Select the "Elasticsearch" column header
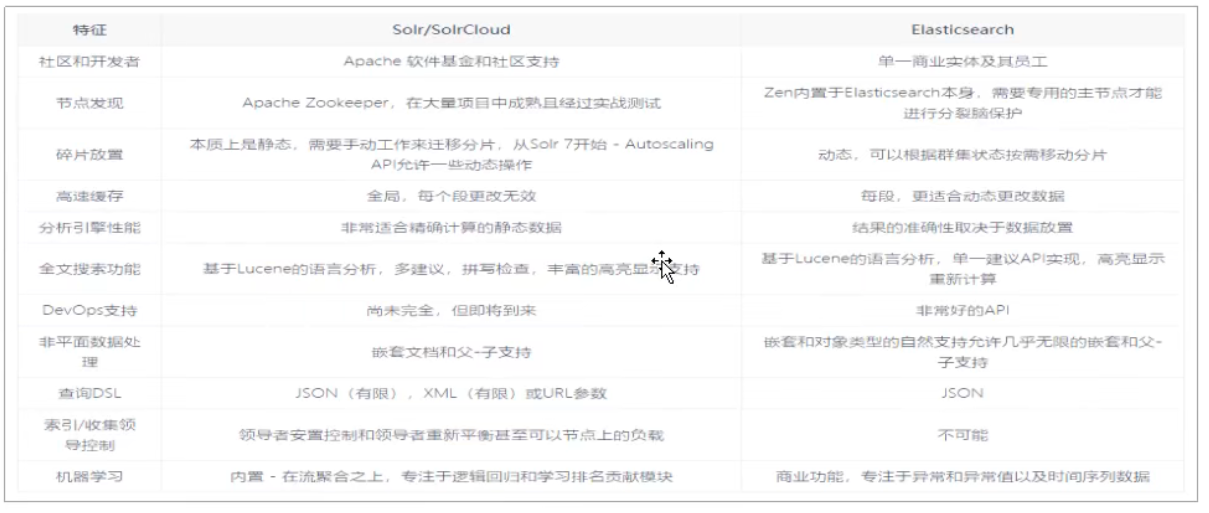The height and width of the screenshot is (513, 1209). [962, 30]
